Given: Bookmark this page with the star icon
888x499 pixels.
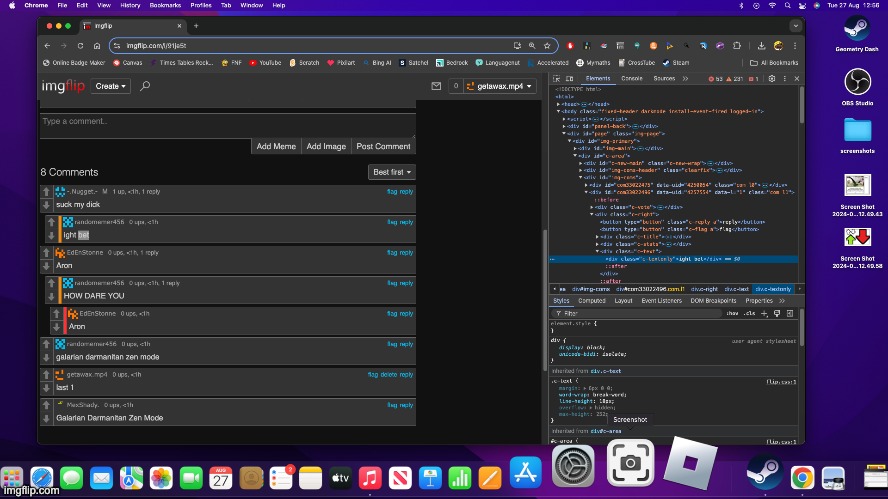Looking at the screenshot, I should [x=547, y=46].
